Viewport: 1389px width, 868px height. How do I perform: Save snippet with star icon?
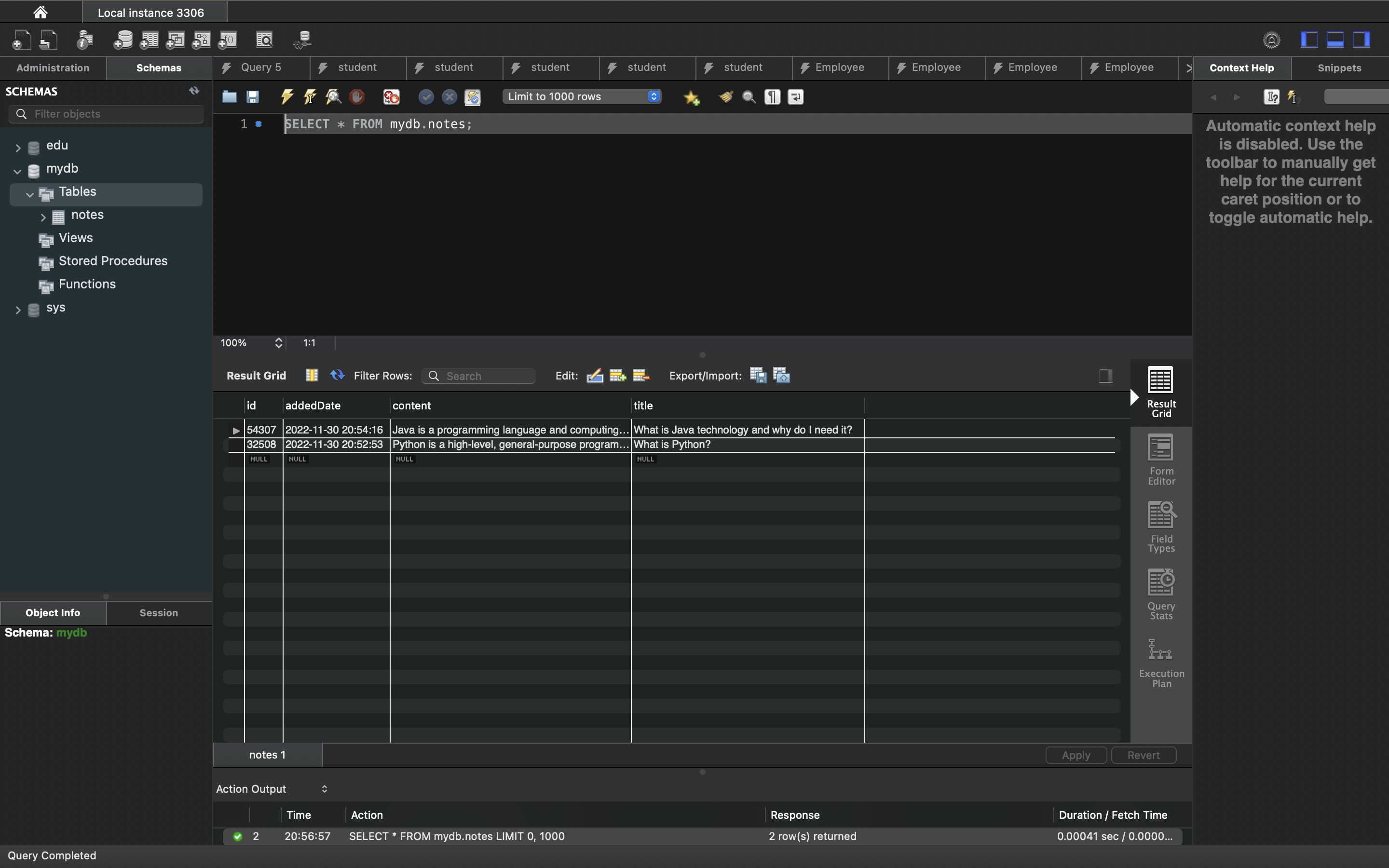692,97
